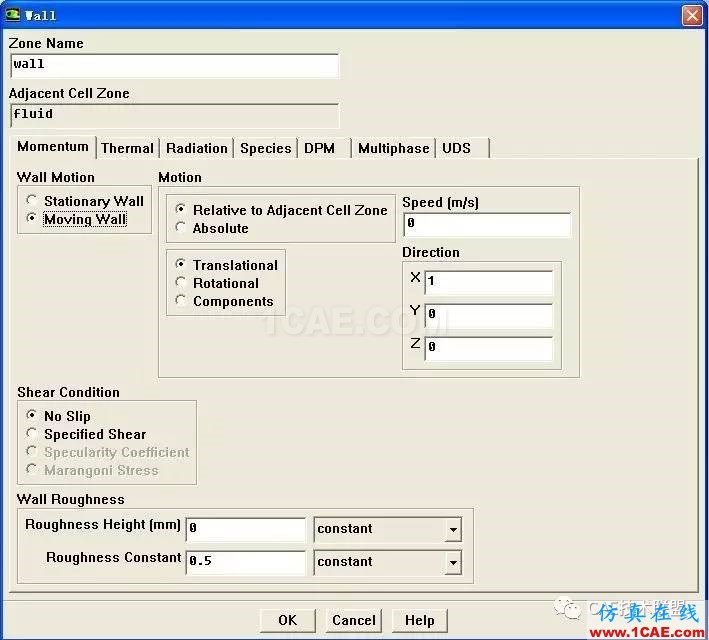This screenshot has width=709, height=640.
Task: Switch to the Momentum tab
Action: pyautogui.click(x=52, y=147)
